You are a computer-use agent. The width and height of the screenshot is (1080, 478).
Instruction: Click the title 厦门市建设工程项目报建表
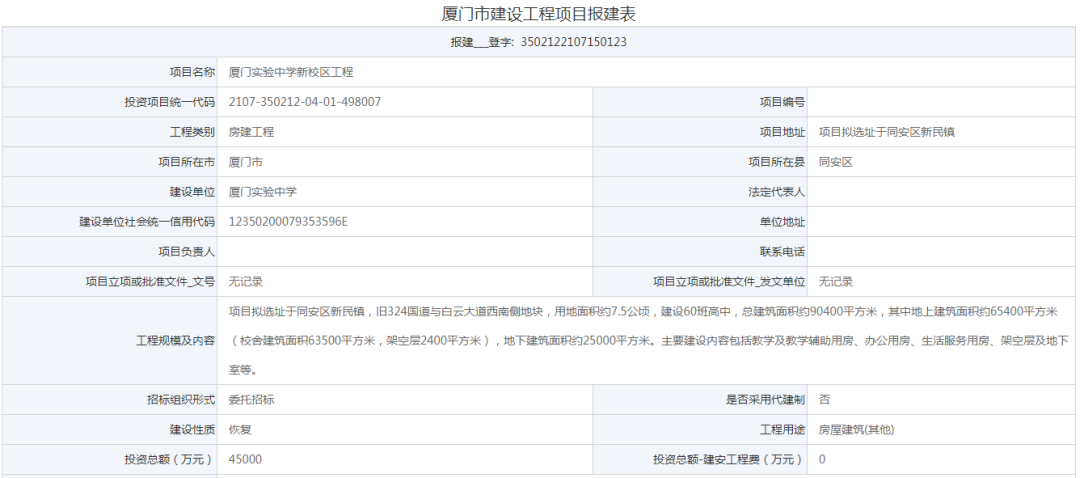[538, 13]
